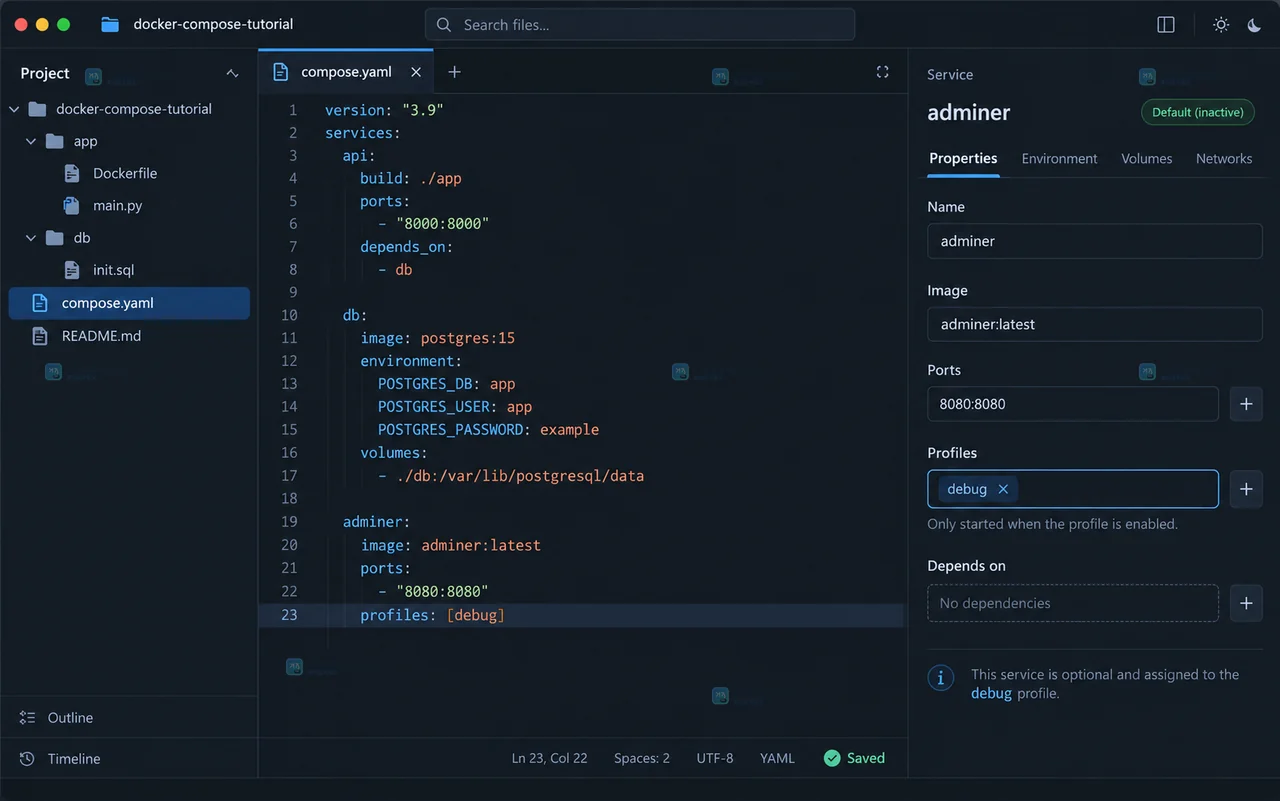
Task: Click the No dependencies field
Action: click(x=1073, y=603)
